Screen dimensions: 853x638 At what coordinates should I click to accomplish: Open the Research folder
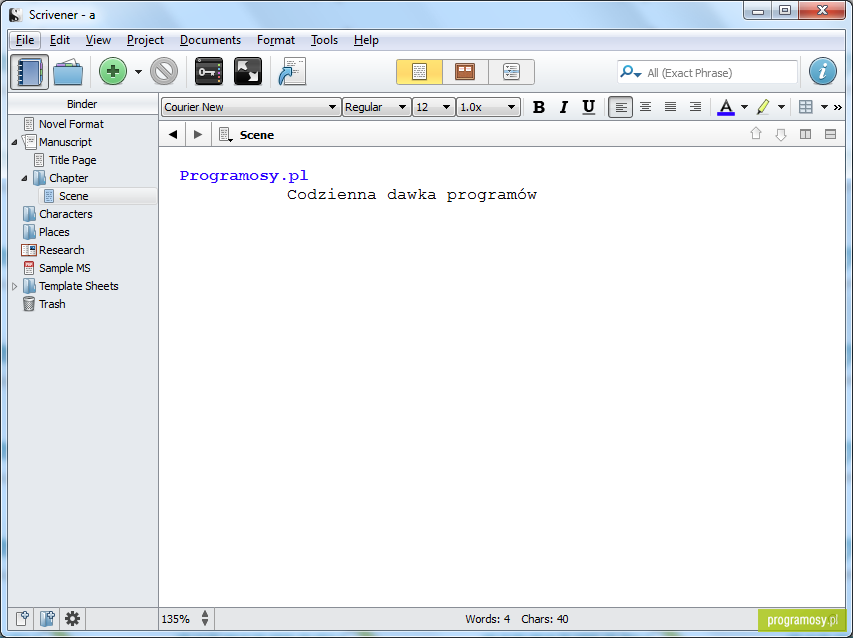[61, 250]
